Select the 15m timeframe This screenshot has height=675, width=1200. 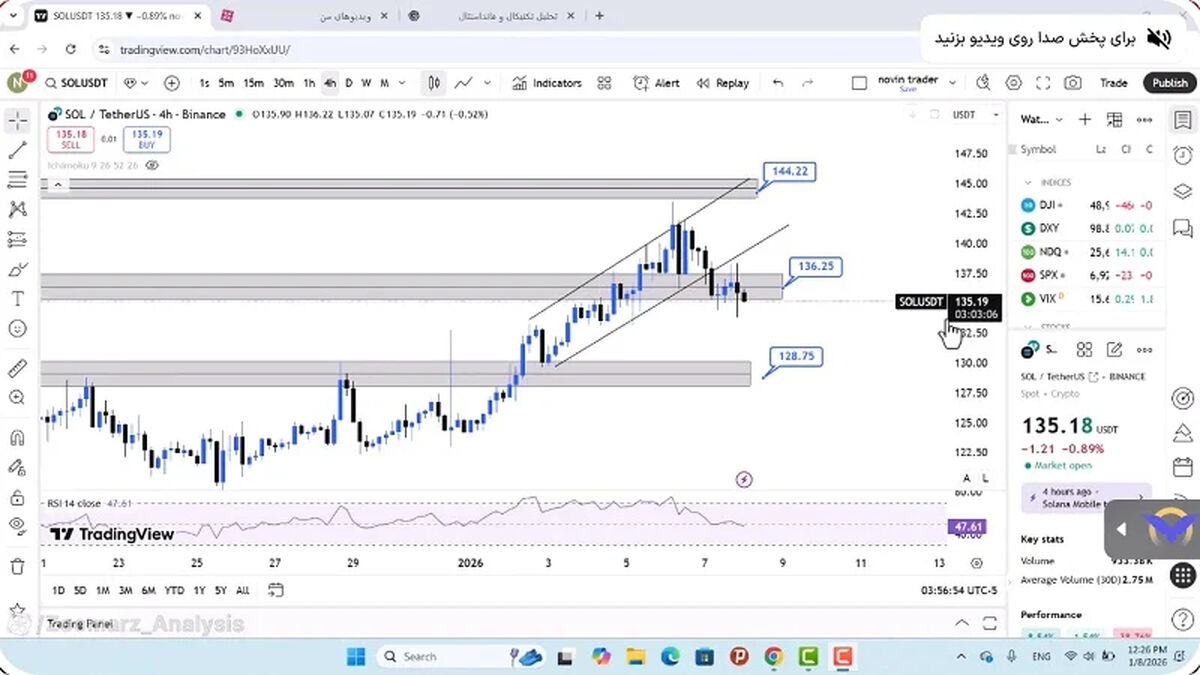(x=254, y=83)
